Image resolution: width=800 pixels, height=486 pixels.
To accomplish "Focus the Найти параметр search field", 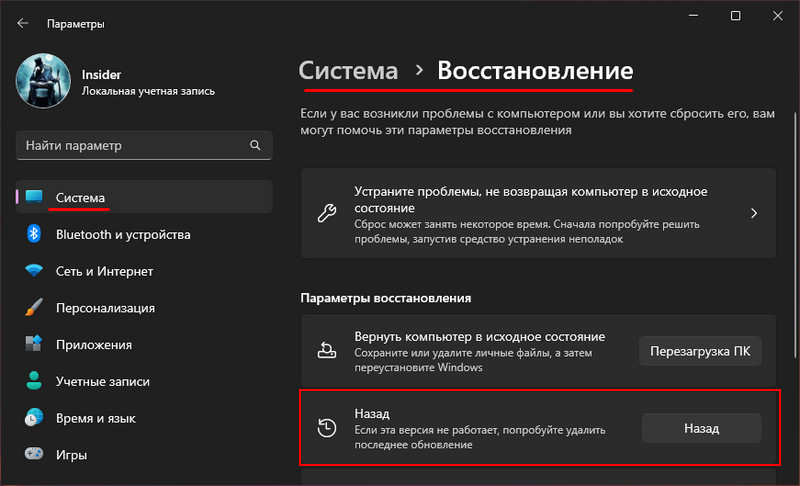I will [x=144, y=145].
